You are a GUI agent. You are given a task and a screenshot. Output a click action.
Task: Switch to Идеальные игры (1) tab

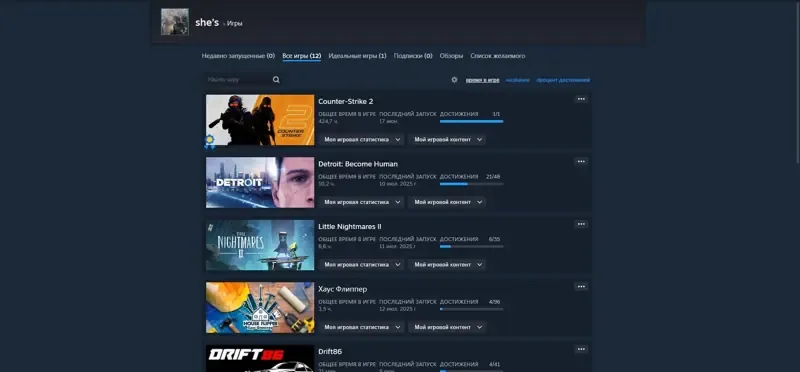coord(357,56)
